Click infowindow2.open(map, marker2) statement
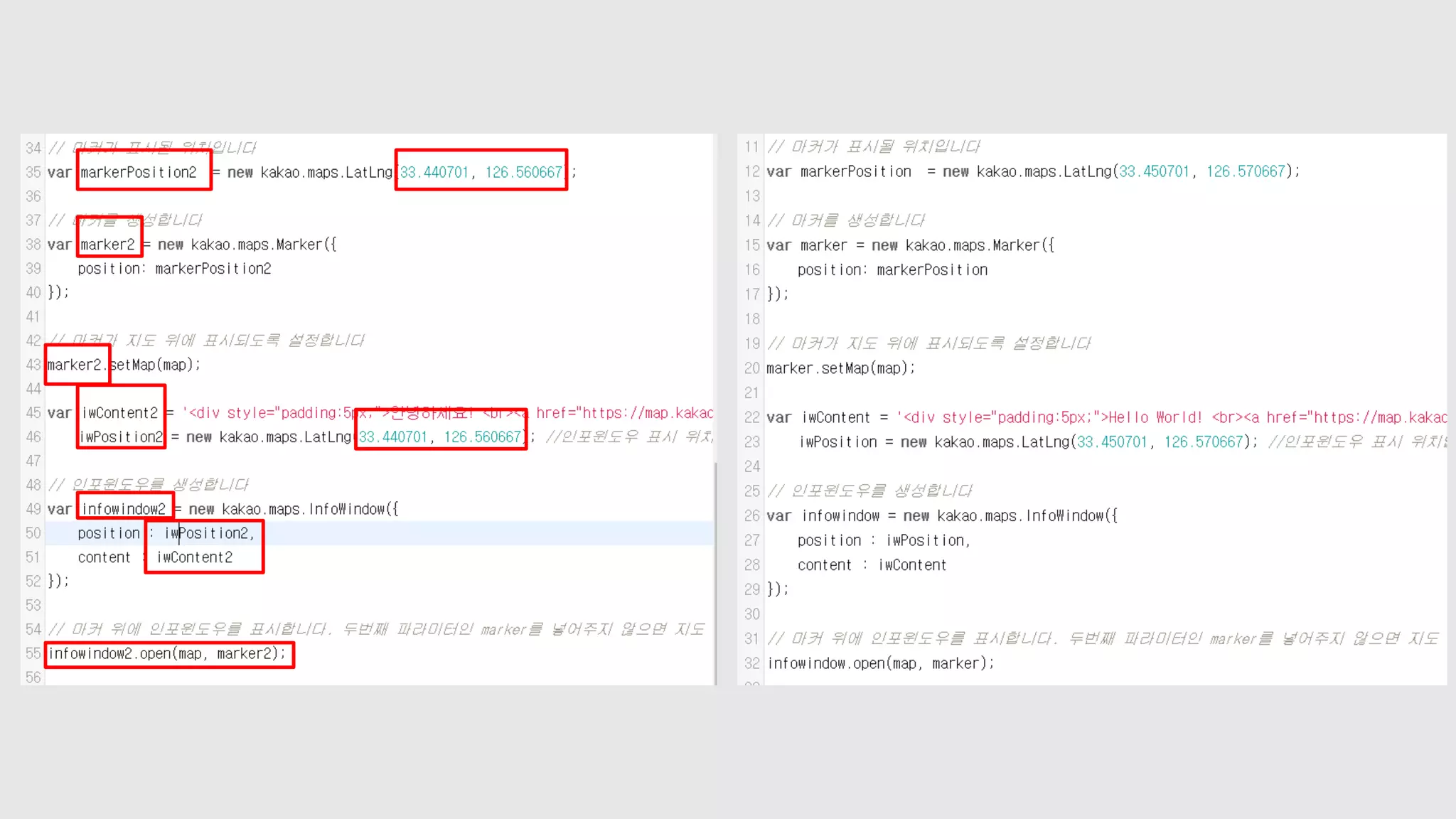 (x=167, y=654)
